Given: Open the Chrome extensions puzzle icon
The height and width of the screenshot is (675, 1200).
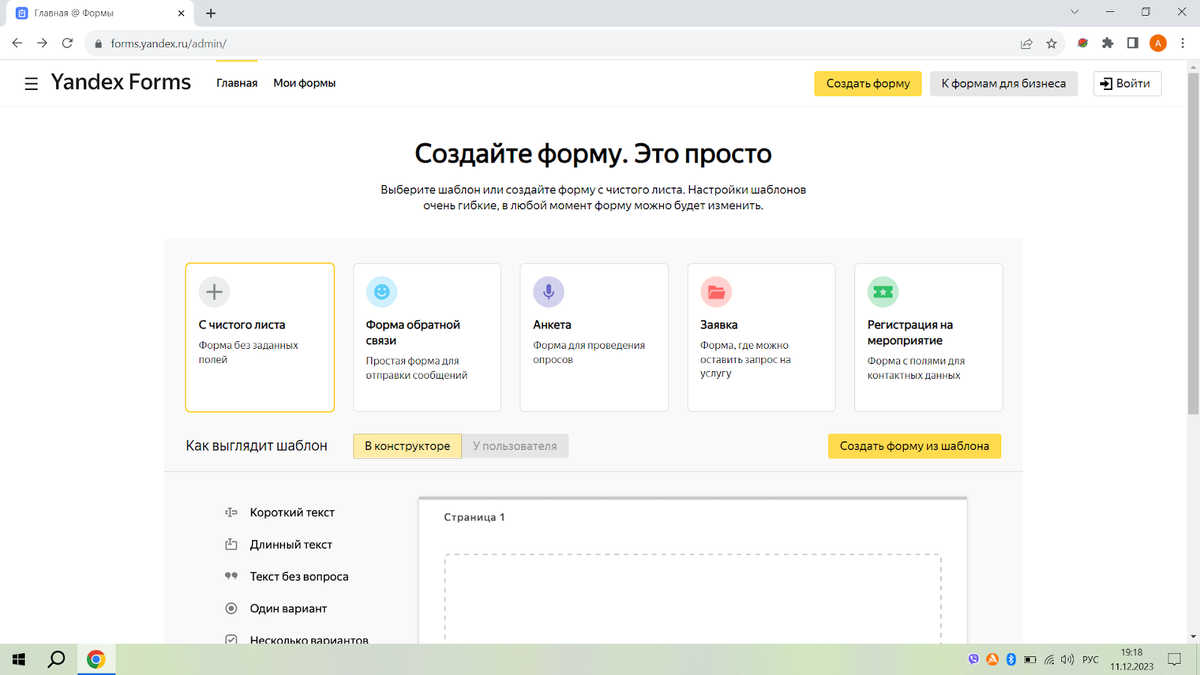Looking at the screenshot, I should (x=1108, y=44).
